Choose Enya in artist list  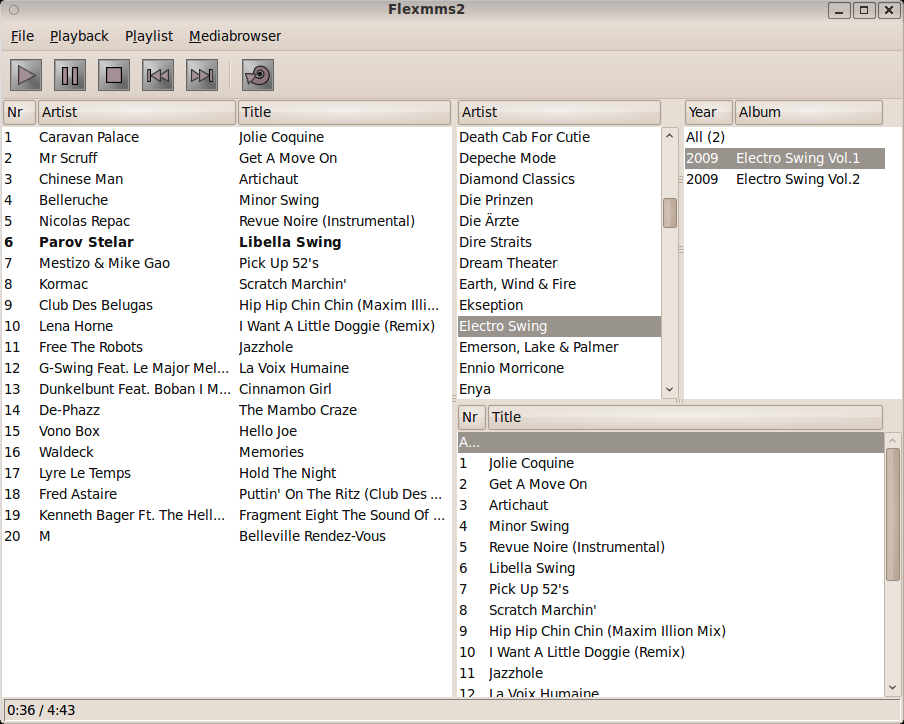(x=559, y=389)
